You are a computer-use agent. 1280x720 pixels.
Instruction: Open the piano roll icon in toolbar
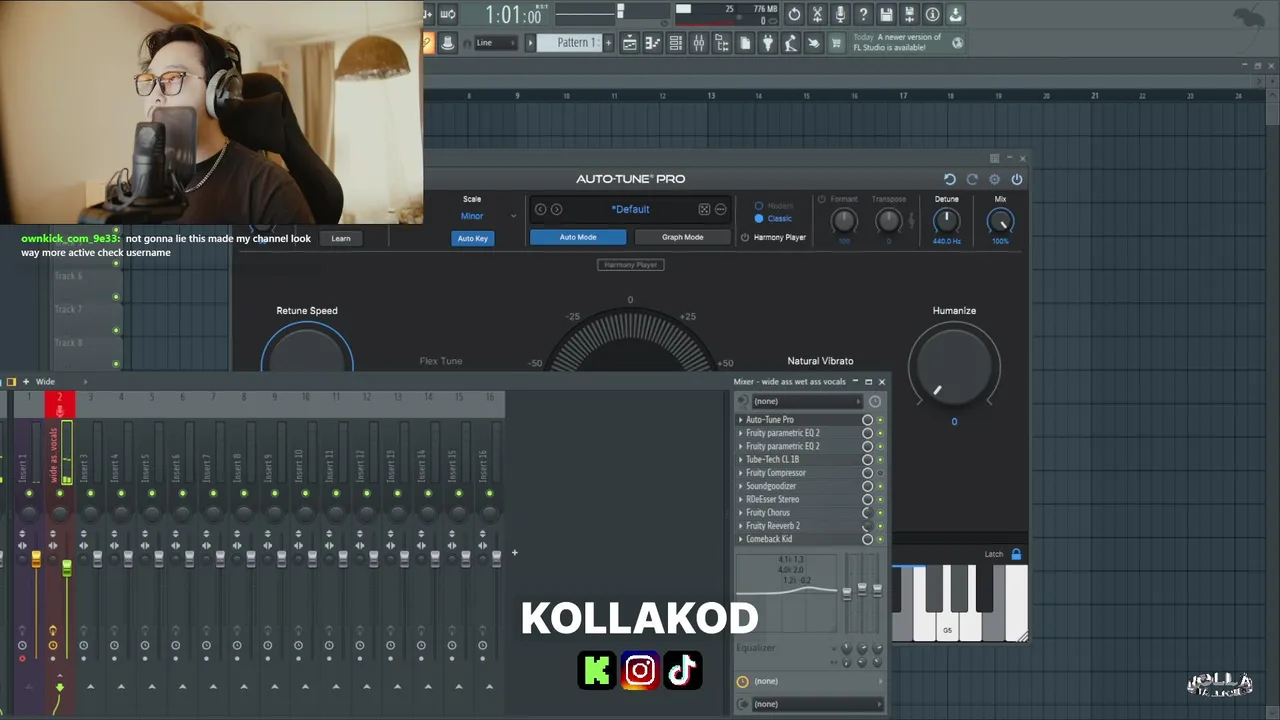pos(653,43)
